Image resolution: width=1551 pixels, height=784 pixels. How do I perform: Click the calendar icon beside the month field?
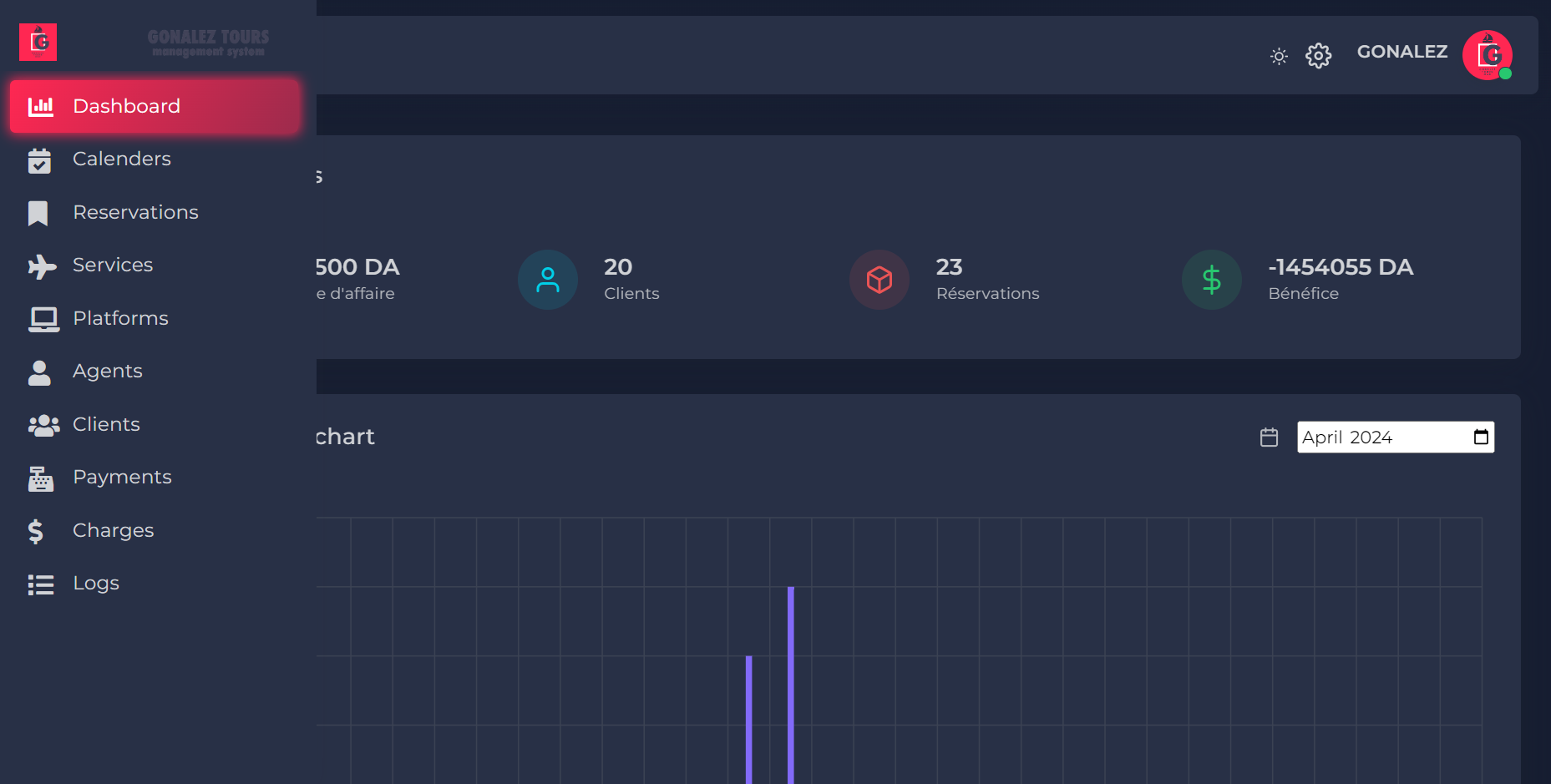[1269, 438]
